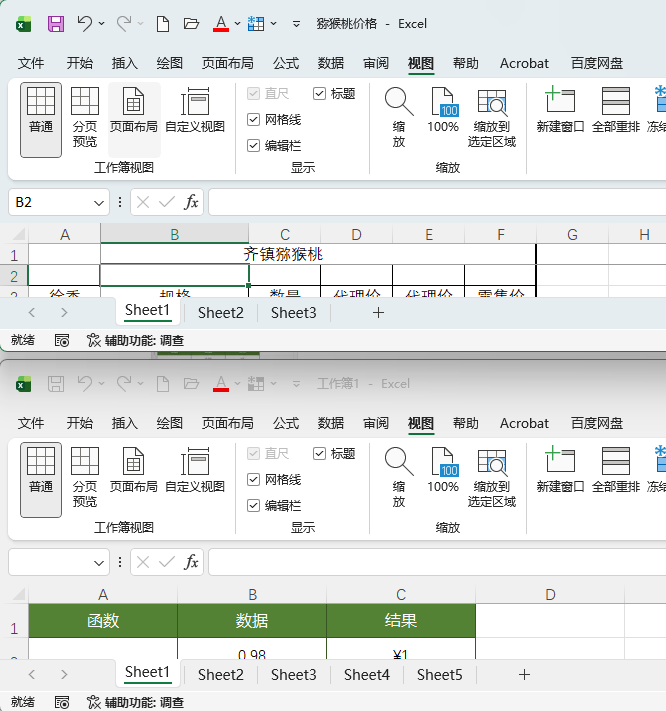
Task: Click the fx insert function button in the 工作簿1 window
Action: click(x=191, y=562)
